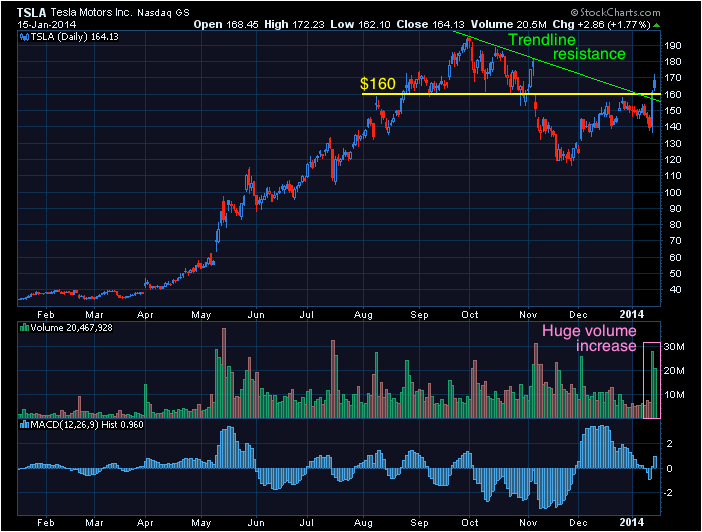Viewport: 702px width, 532px height.
Task: Click the '2014' label under price chart
Action: tap(632, 314)
